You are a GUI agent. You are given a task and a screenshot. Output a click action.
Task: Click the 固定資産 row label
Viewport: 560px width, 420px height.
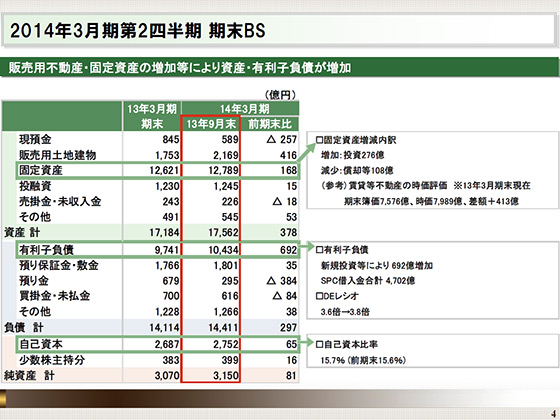click(41, 170)
